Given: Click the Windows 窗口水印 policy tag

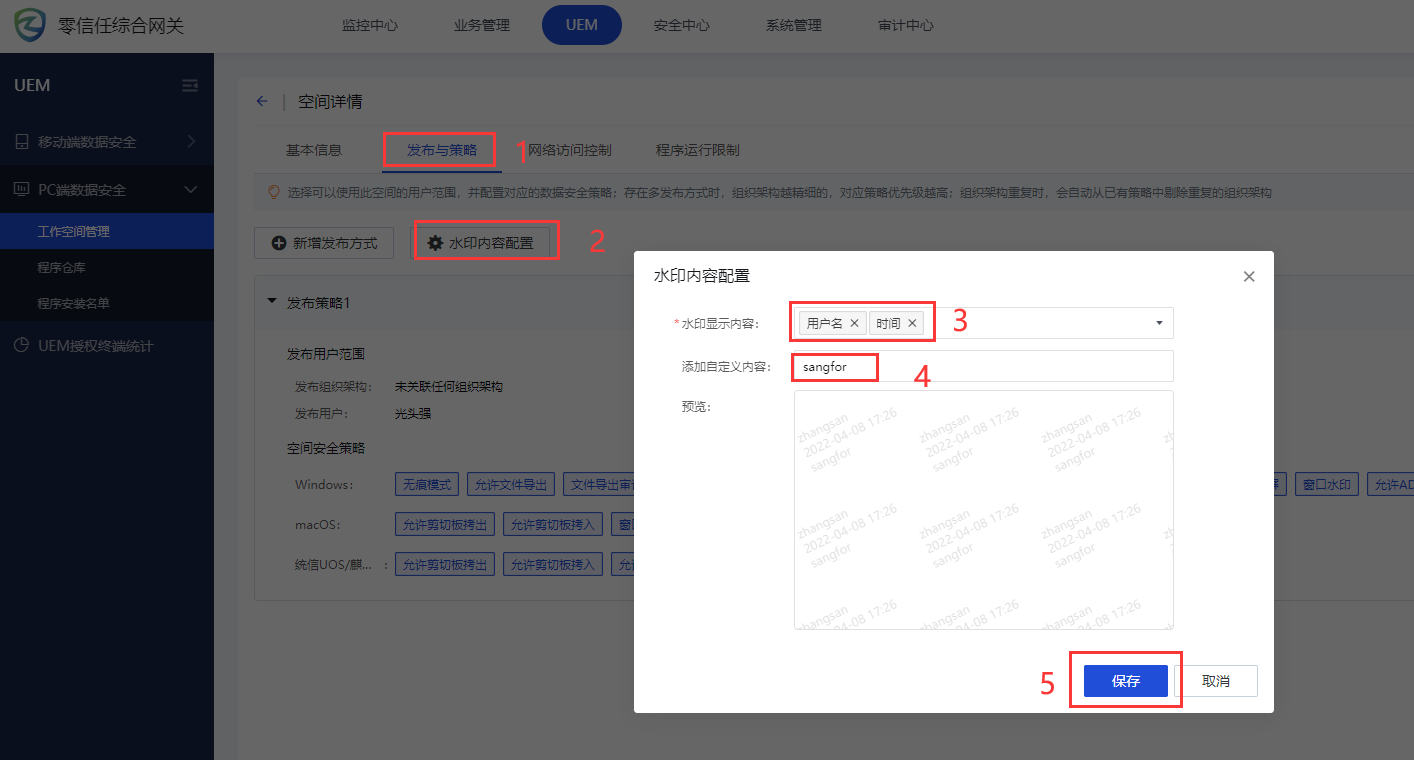Looking at the screenshot, I should [1327, 485].
